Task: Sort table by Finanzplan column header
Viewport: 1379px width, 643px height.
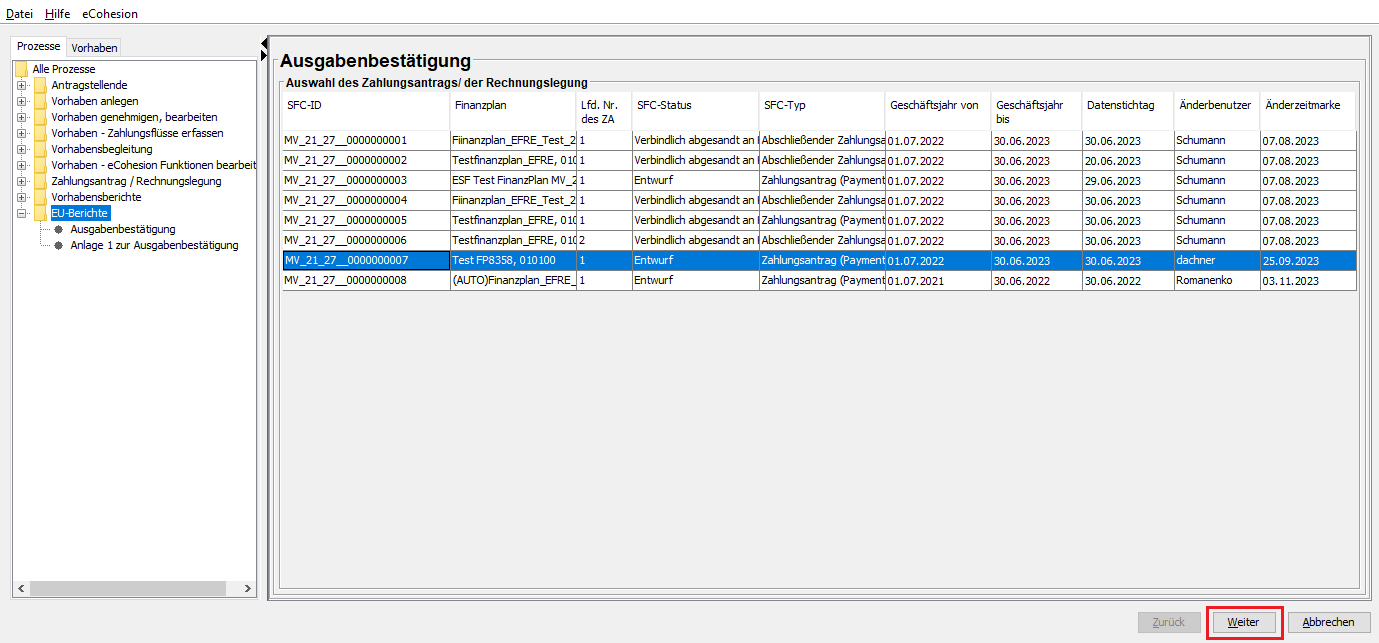Action: click(513, 110)
